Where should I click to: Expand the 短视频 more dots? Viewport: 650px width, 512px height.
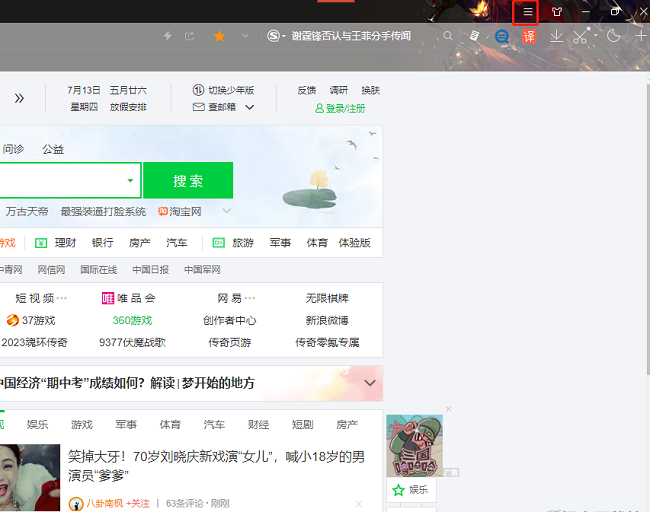tap(61, 298)
